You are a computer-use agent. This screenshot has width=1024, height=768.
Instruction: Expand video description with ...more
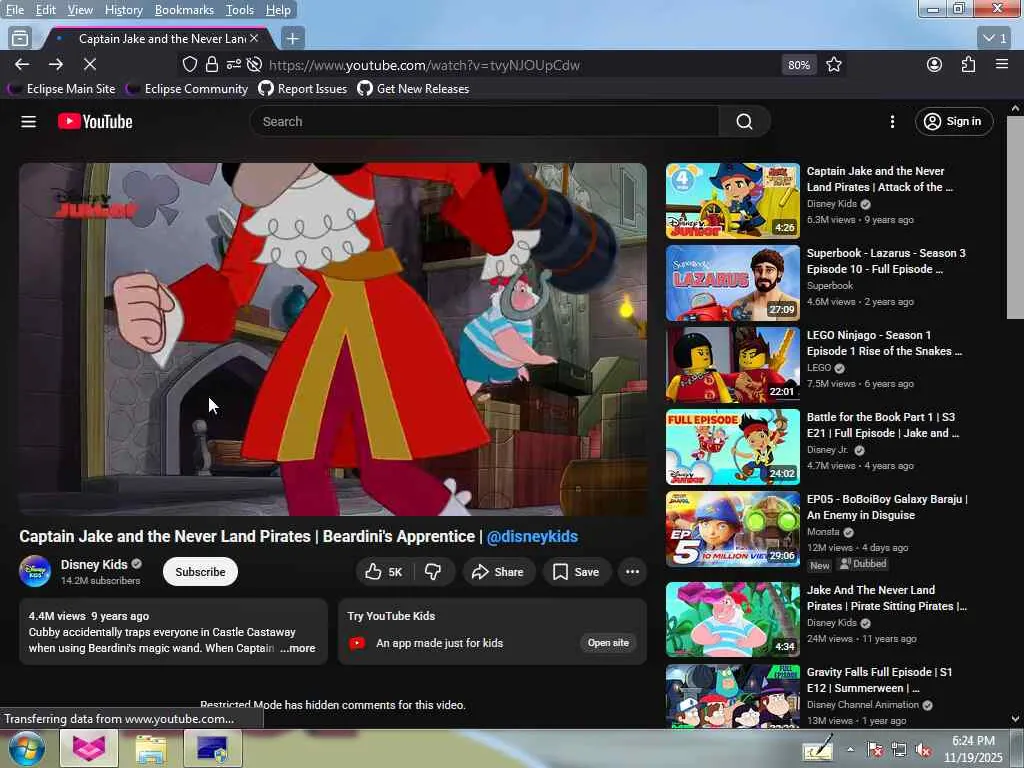click(x=298, y=648)
